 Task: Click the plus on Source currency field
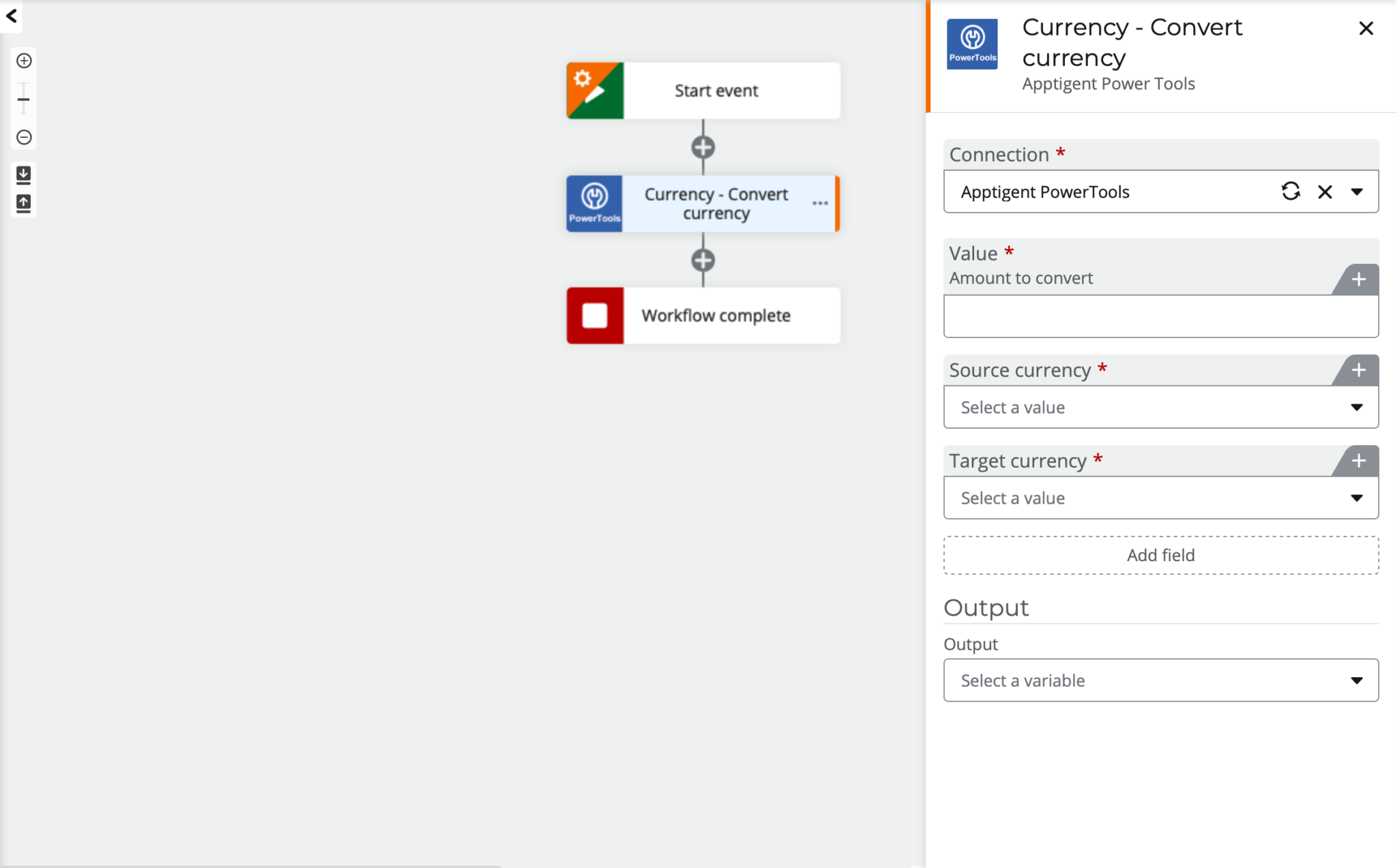(x=1358, y=370)
